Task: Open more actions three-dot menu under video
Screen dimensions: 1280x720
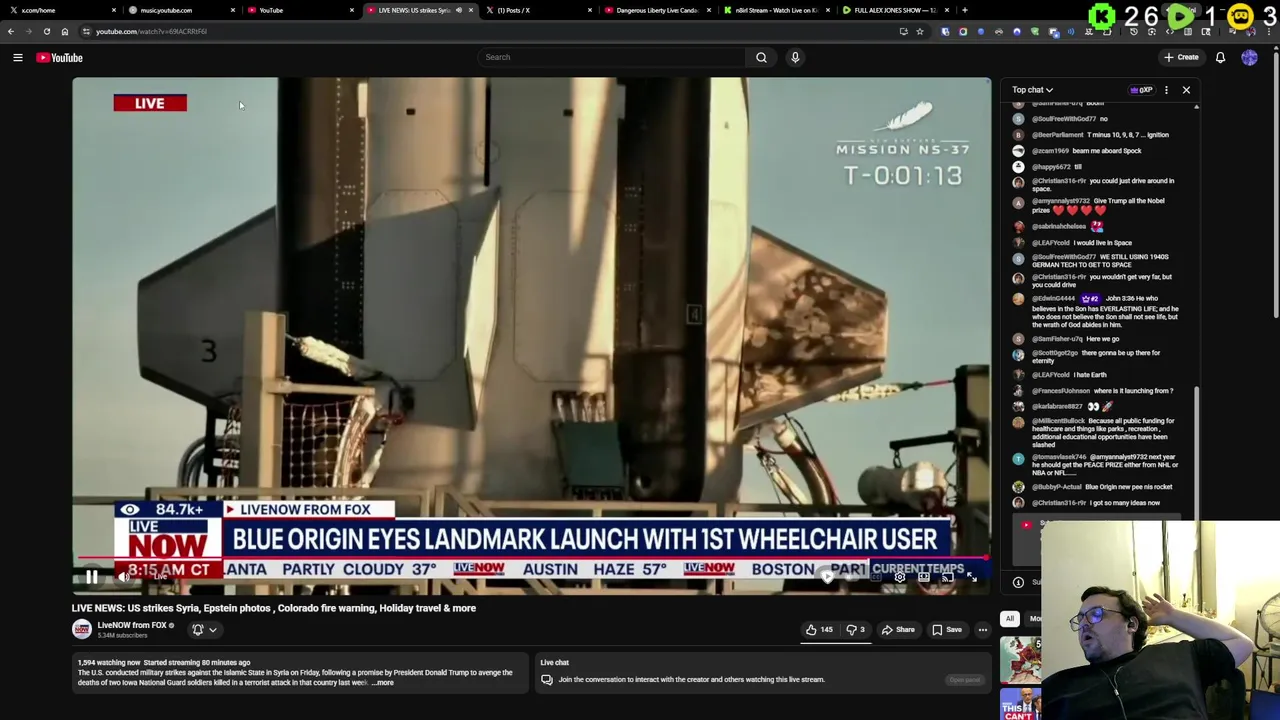Action: coord(983,630)
